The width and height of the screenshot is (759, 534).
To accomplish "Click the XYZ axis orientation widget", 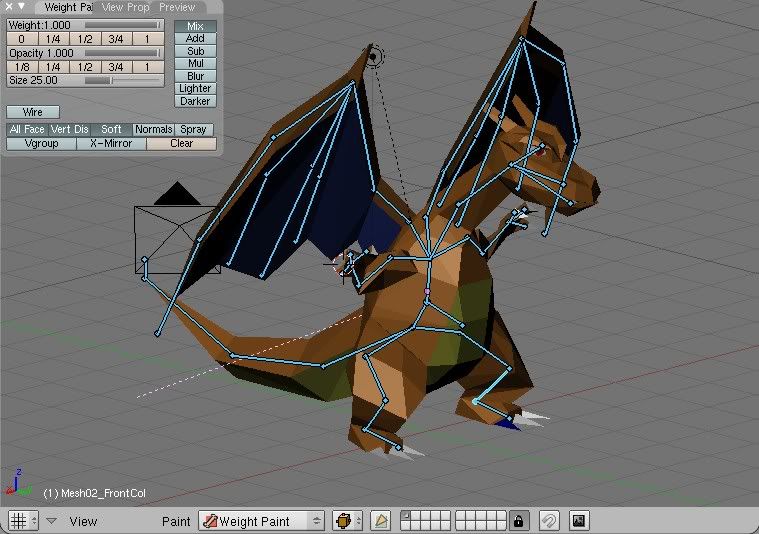I will pos(18,482).
